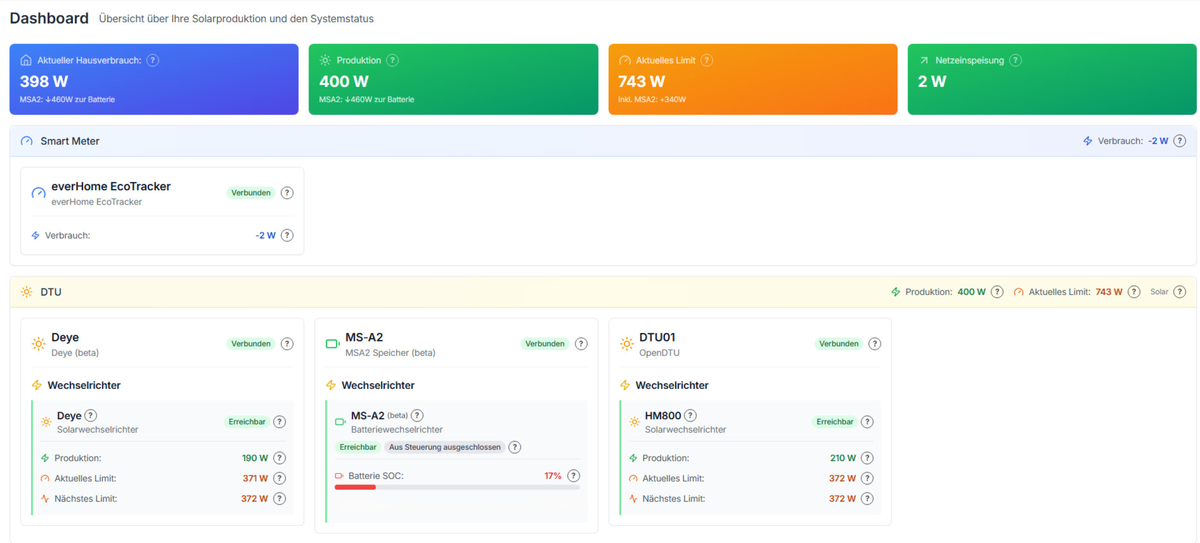1200x543 pixels.
Task: Click sun icon in green Produktion card
Action: (325, 60)
